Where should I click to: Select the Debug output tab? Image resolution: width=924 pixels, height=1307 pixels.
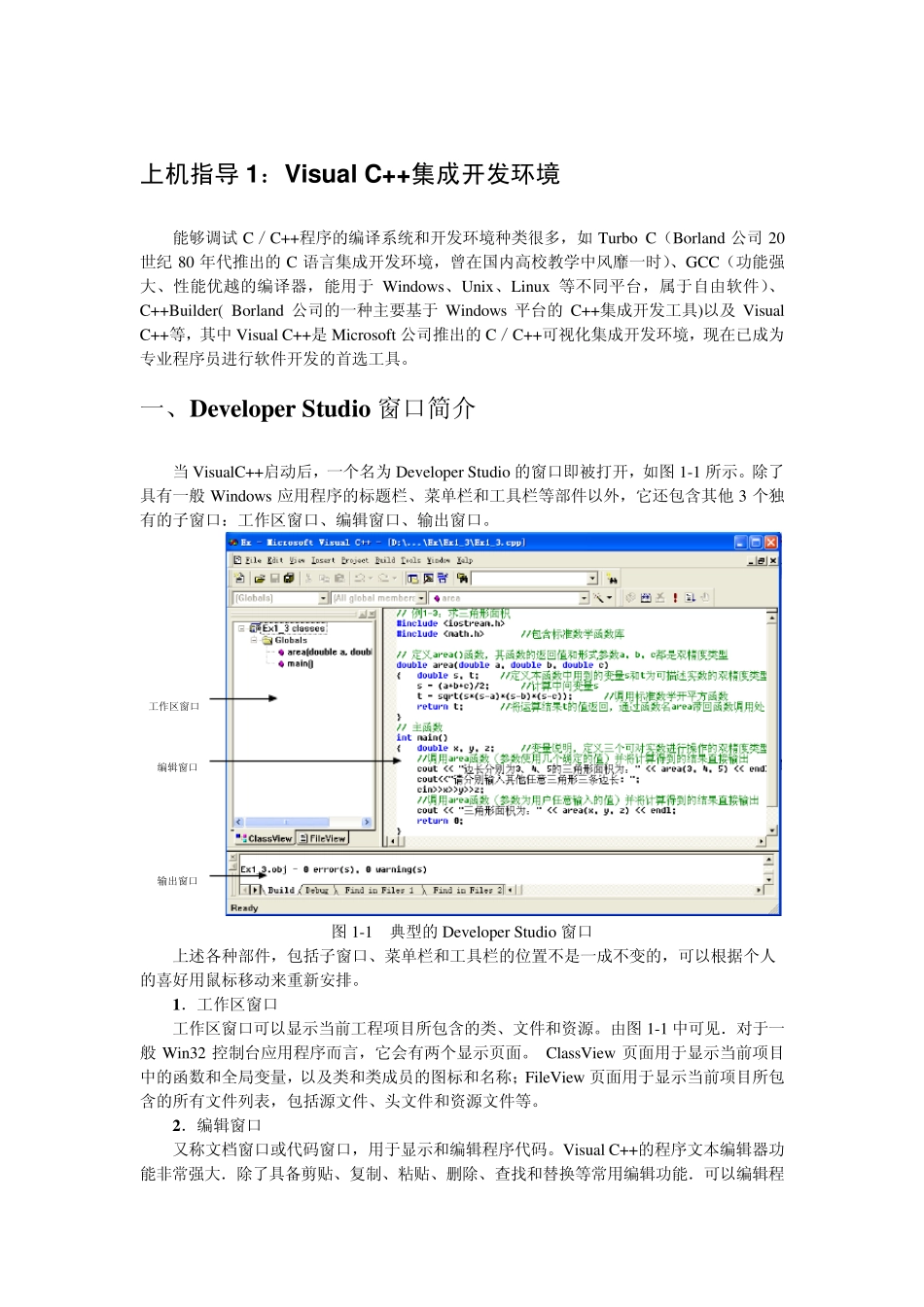coord(316,890)
